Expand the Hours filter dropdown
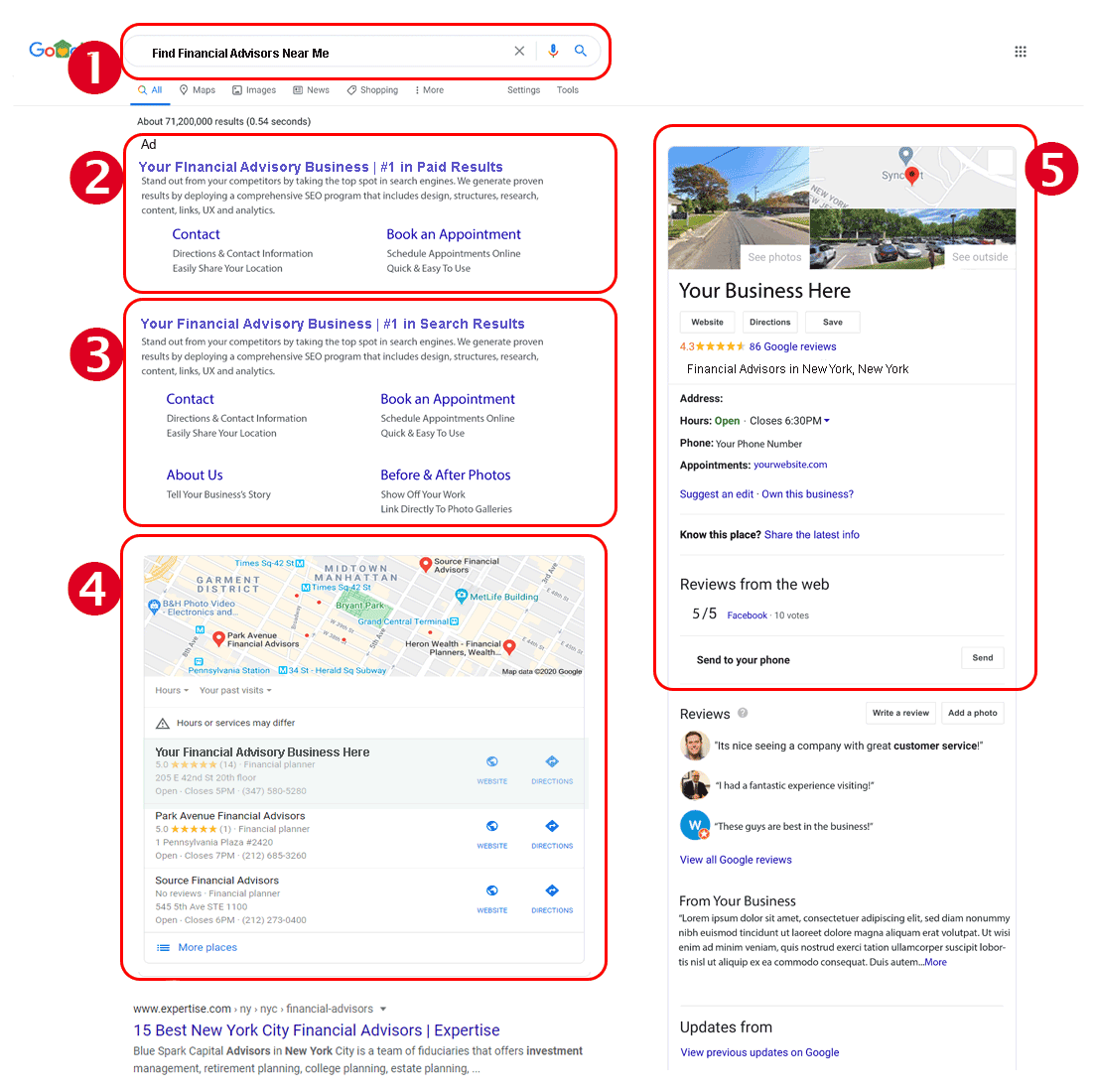1096x1092 pixels. 172,691
